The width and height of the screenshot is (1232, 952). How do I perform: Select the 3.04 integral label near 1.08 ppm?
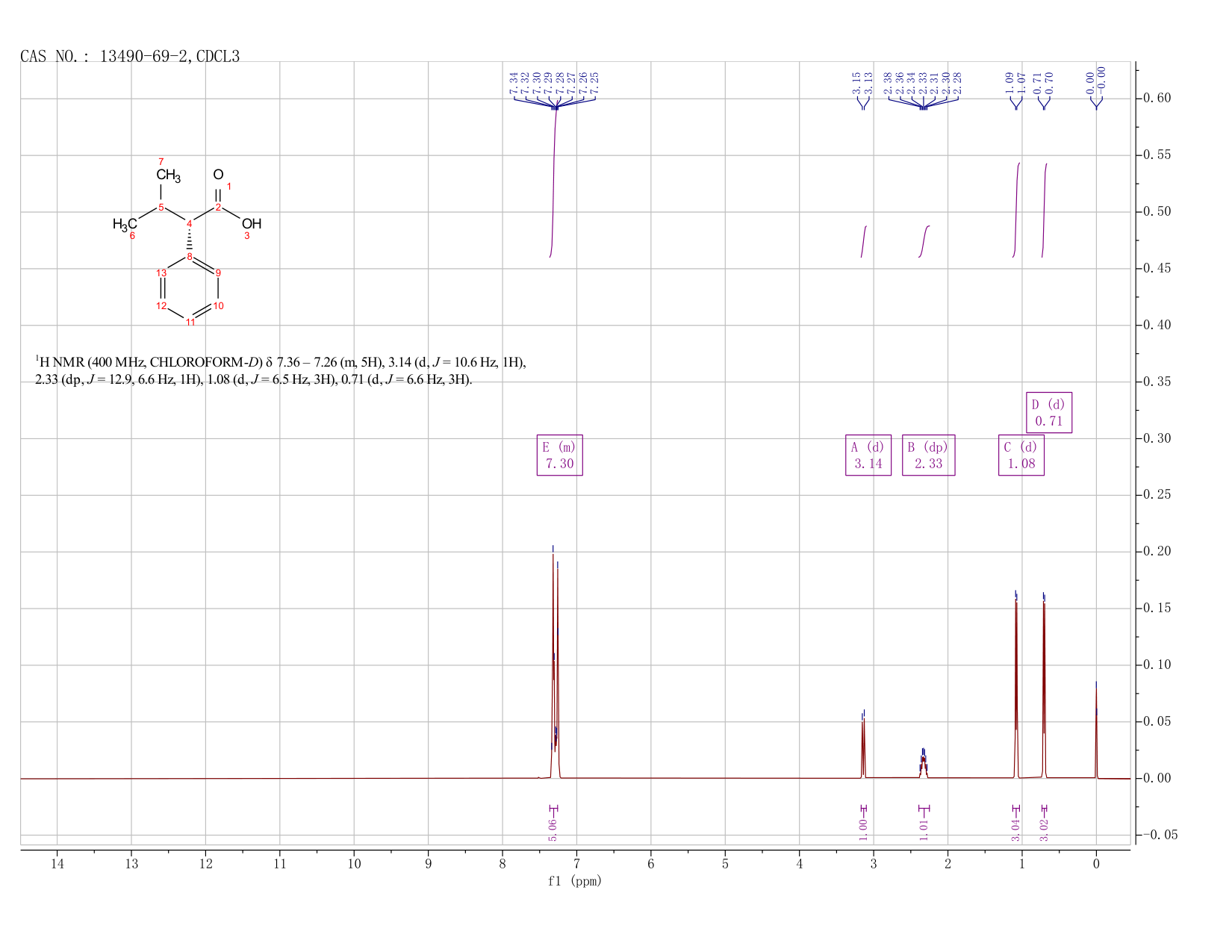1015,830
